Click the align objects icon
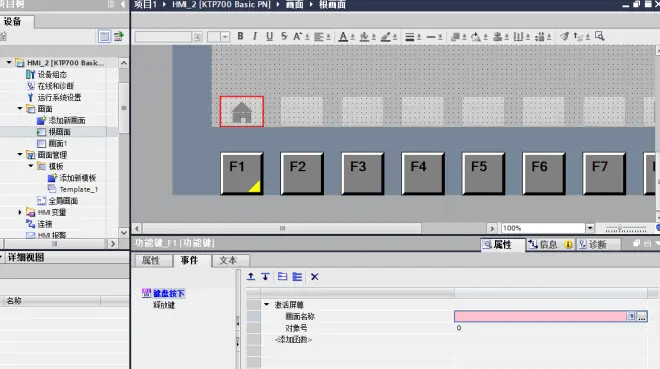 (498, 37)
